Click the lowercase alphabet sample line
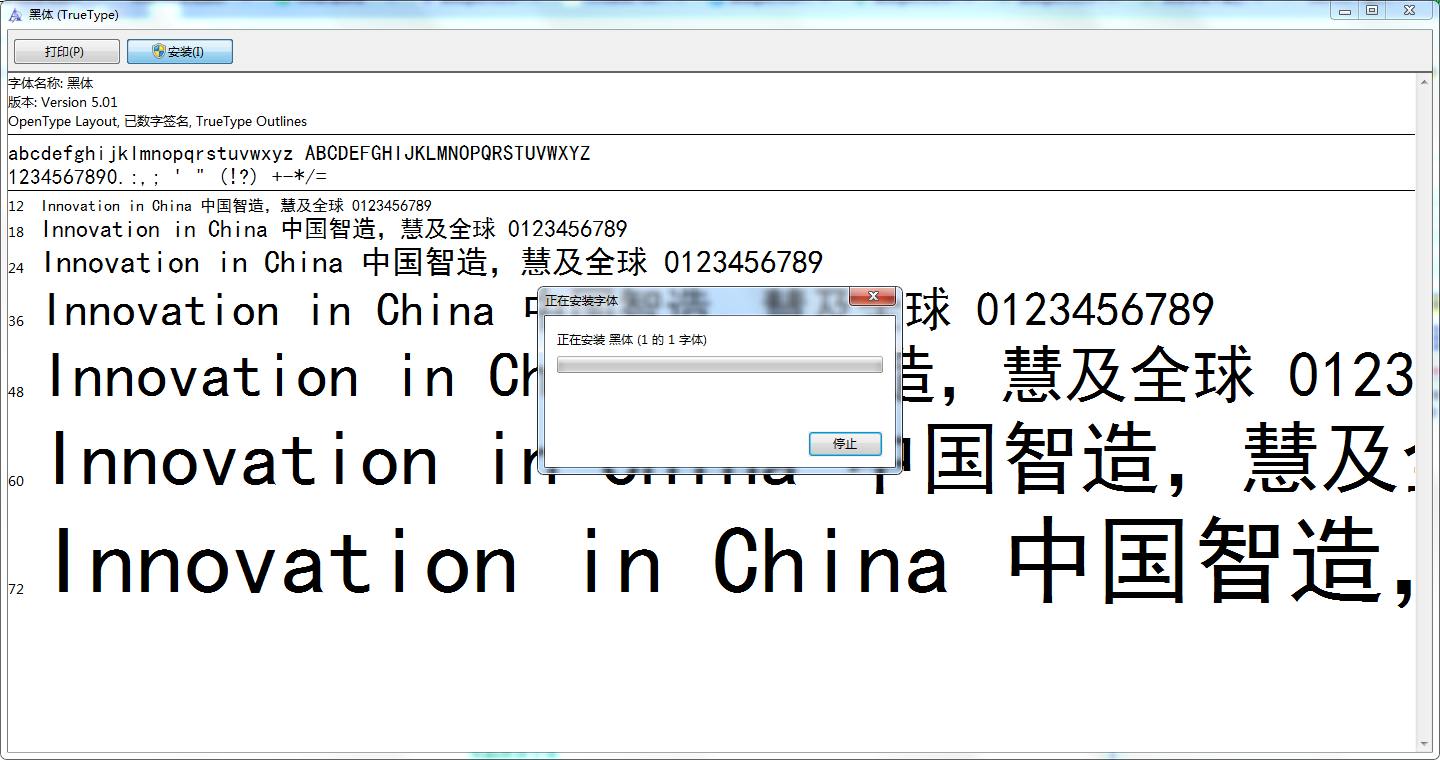The width and height of the screenshot is (1440, 760). click(x=150, y=153)
